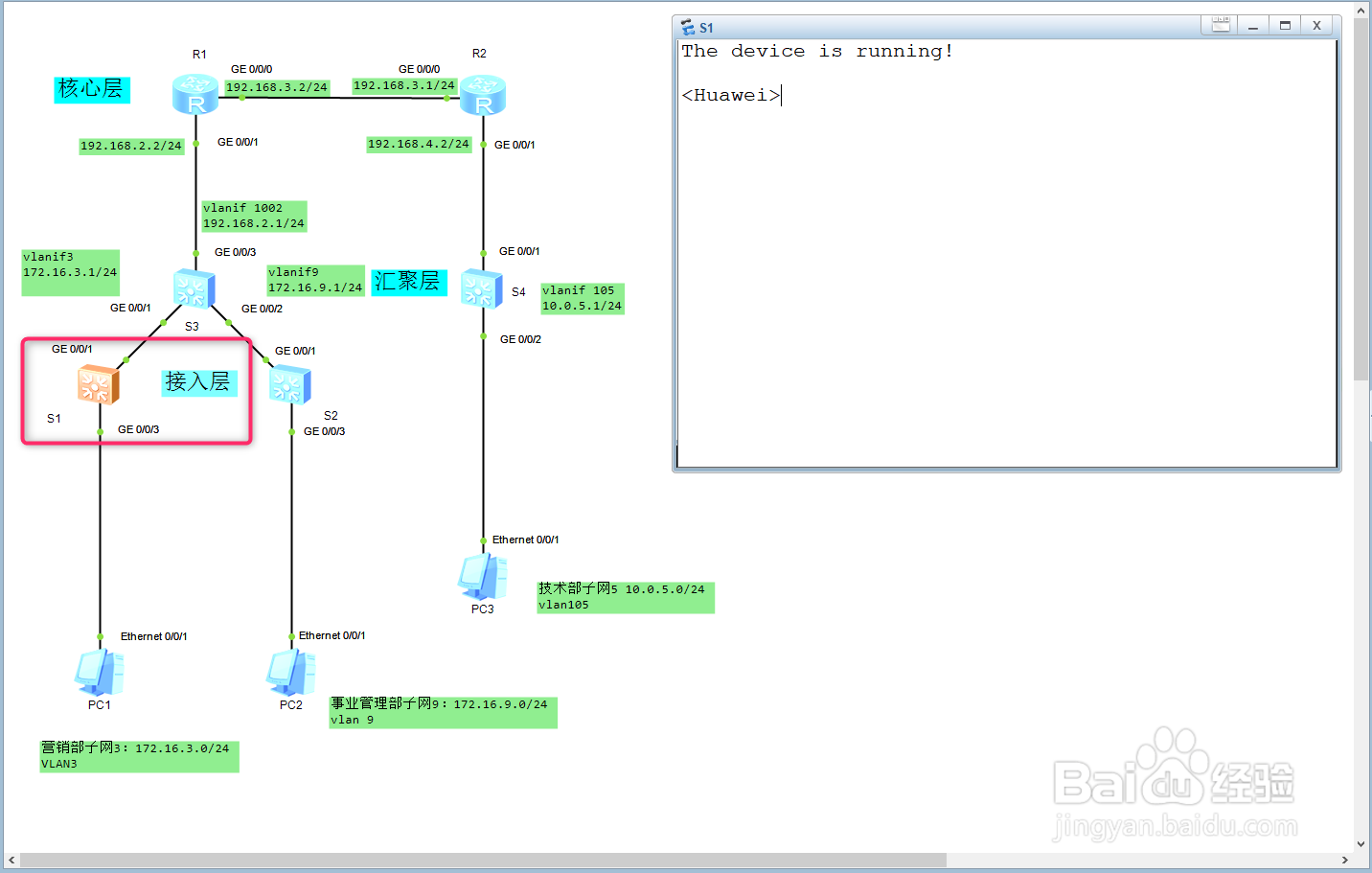Click the 192.168.3.1/24 address label
1372x873 pixels.
click(x=403, y=85)
